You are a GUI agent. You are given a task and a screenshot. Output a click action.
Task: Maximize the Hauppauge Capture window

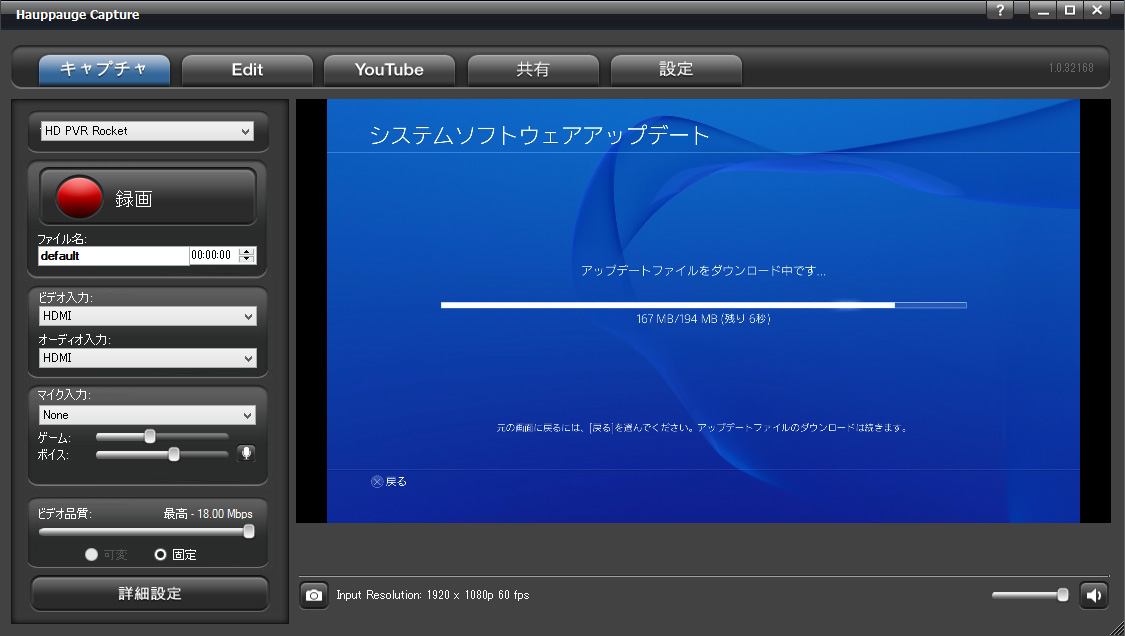tap(1070, 10)
